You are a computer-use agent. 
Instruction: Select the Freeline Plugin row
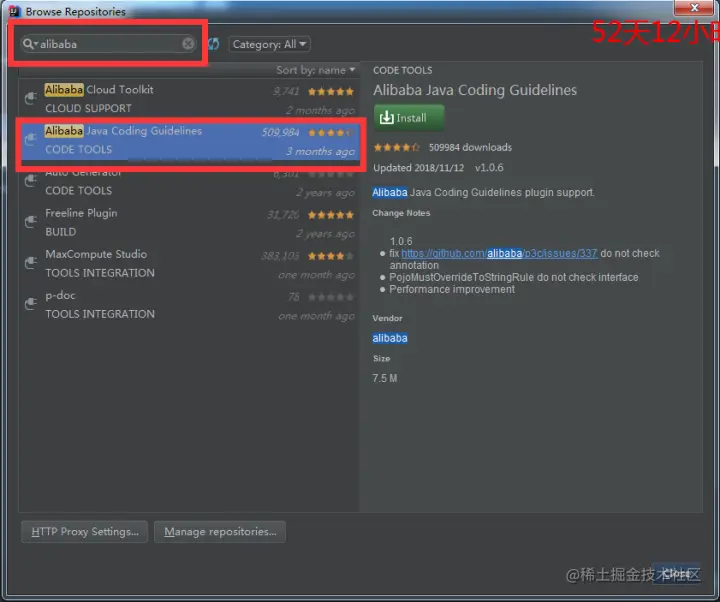(x=190, y=222)
